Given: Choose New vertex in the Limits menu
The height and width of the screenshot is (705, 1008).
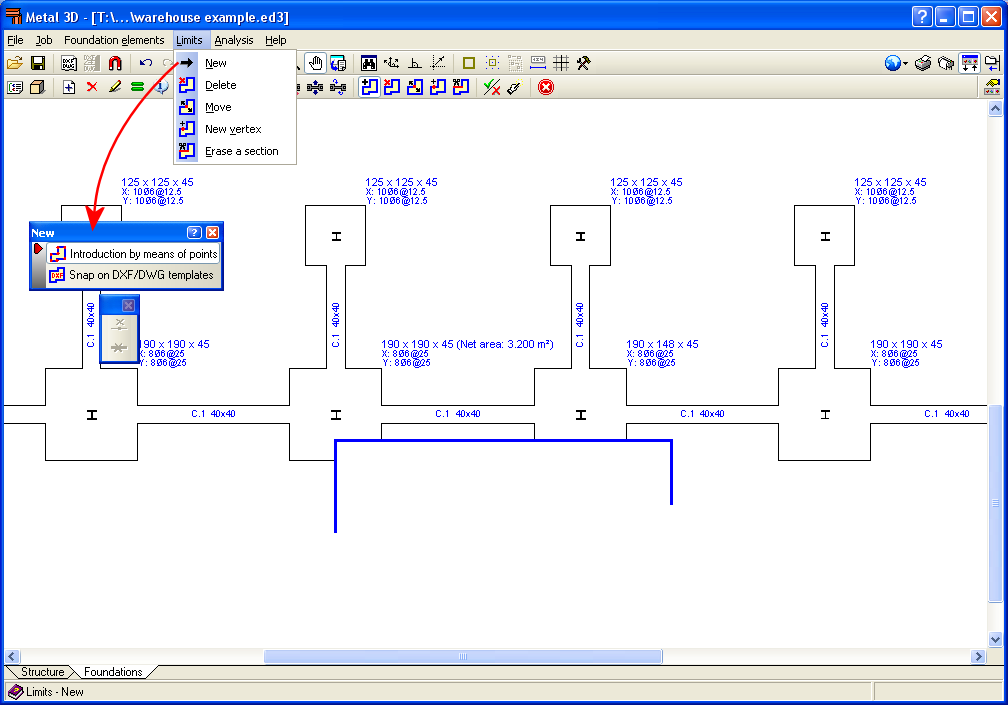Looking at the screenshot, I should pos(235,129).
